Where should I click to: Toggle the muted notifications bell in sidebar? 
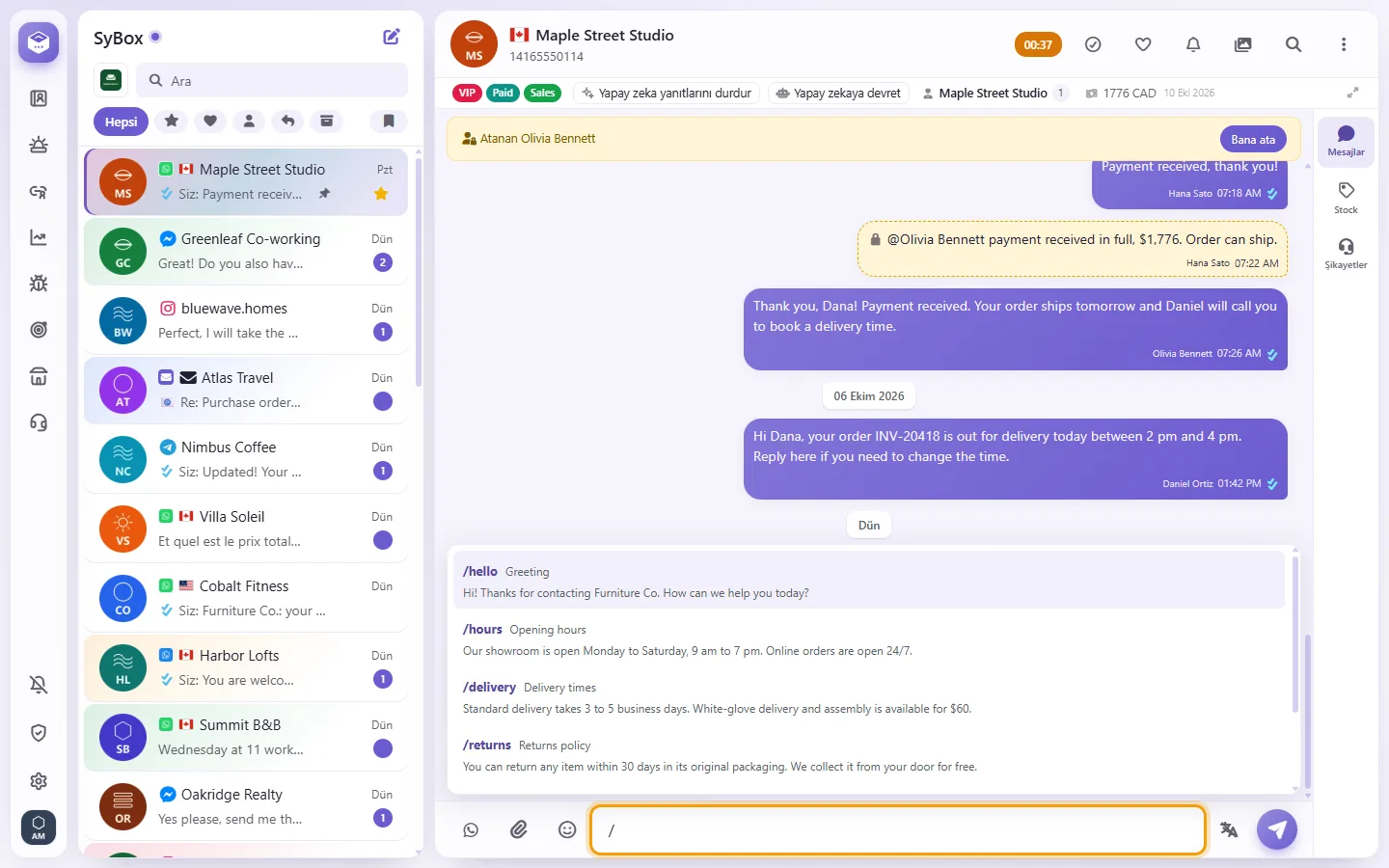[x=39, y=685]
